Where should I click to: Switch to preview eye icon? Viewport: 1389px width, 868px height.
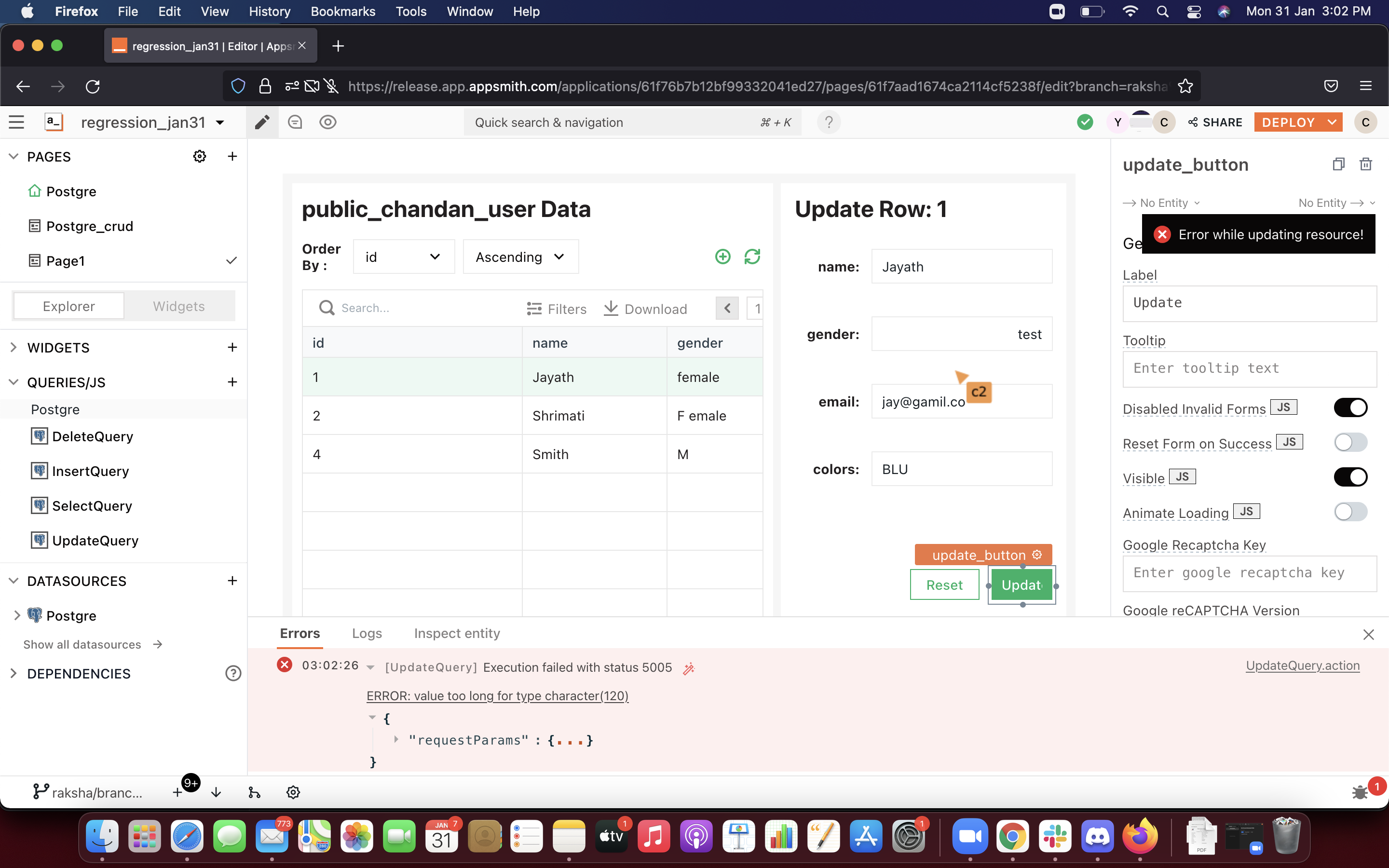click(328, 122)
